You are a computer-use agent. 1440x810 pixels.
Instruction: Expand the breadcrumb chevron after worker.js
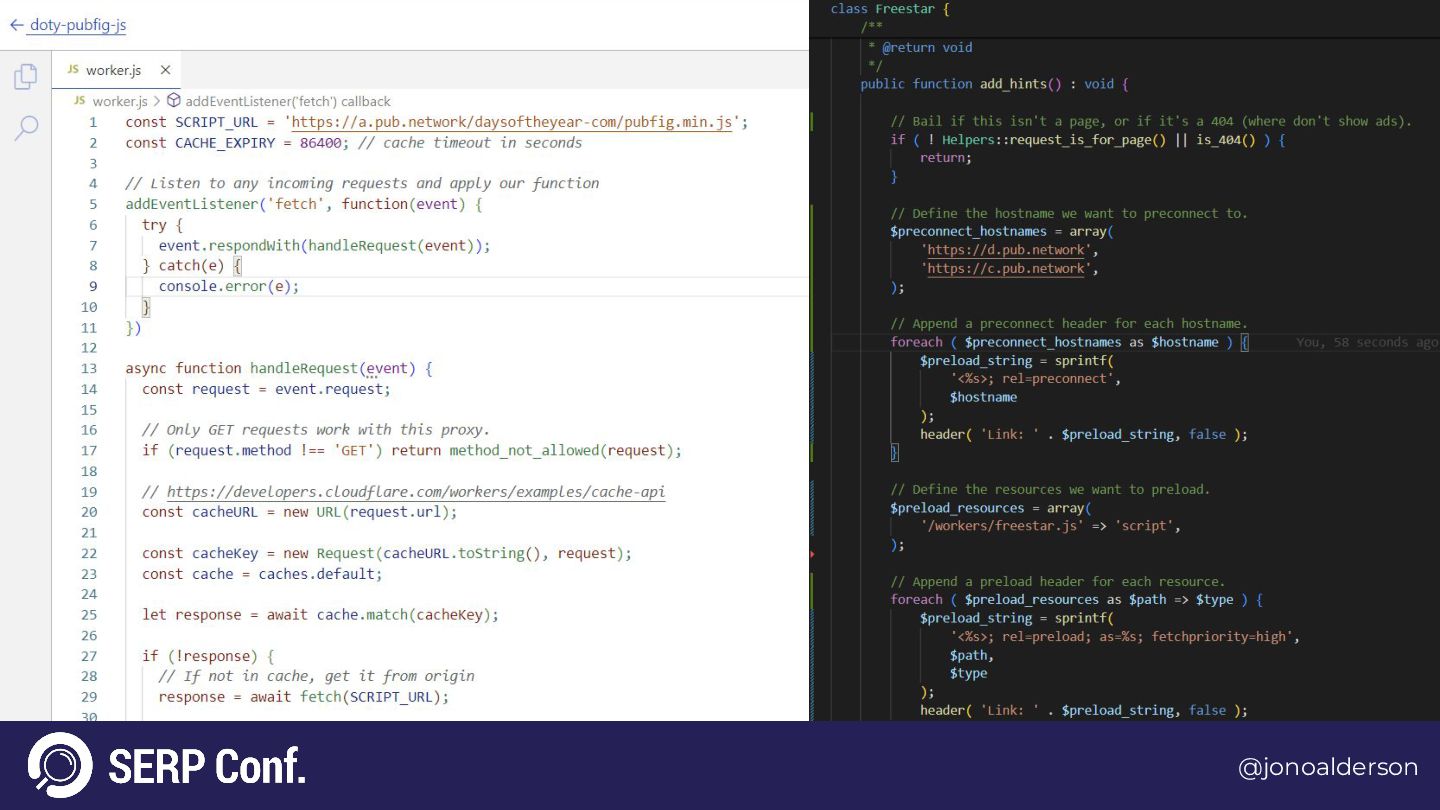[157, 101]
